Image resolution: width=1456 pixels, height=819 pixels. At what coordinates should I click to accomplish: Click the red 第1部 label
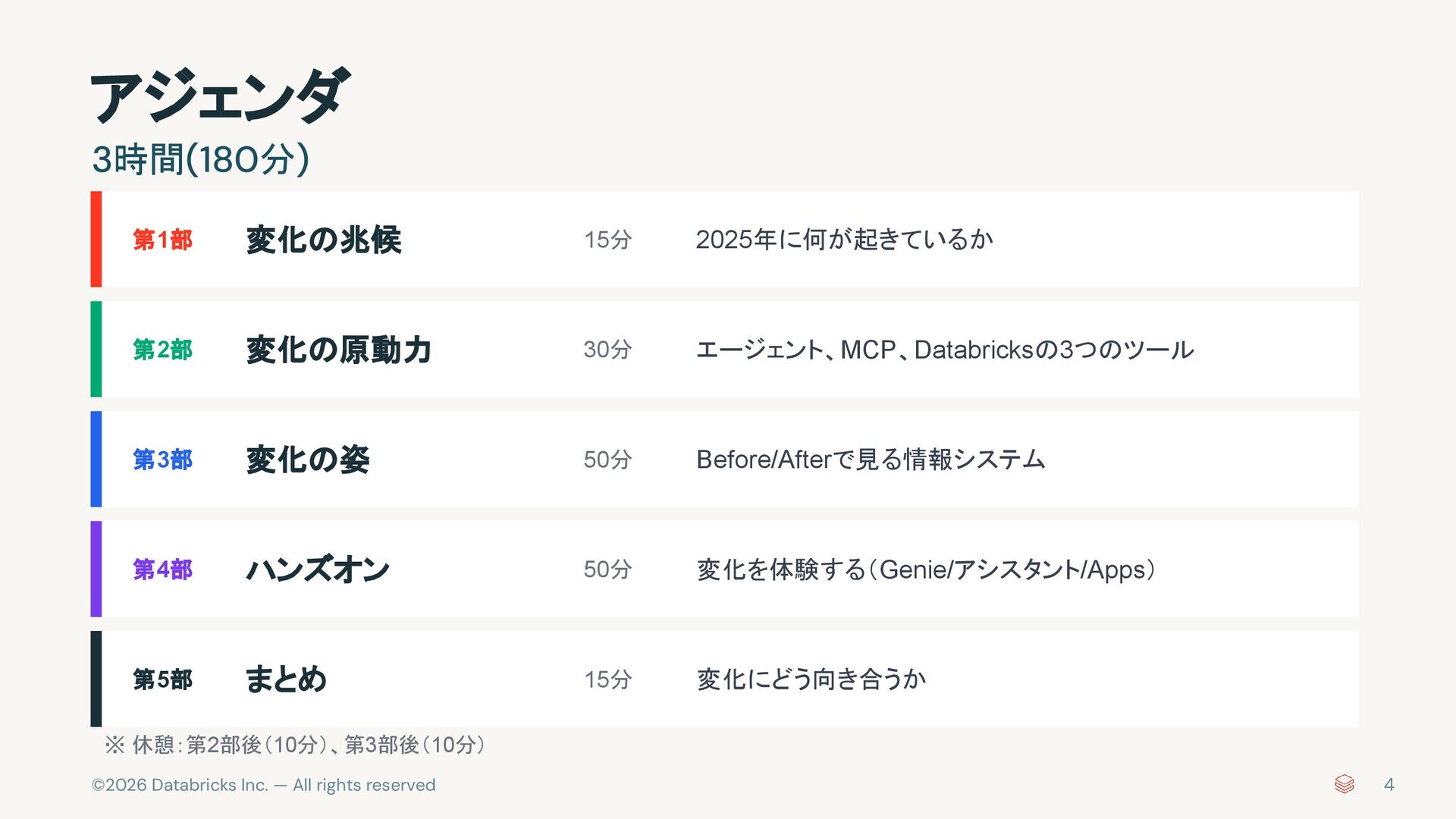[x=162, y=240]
